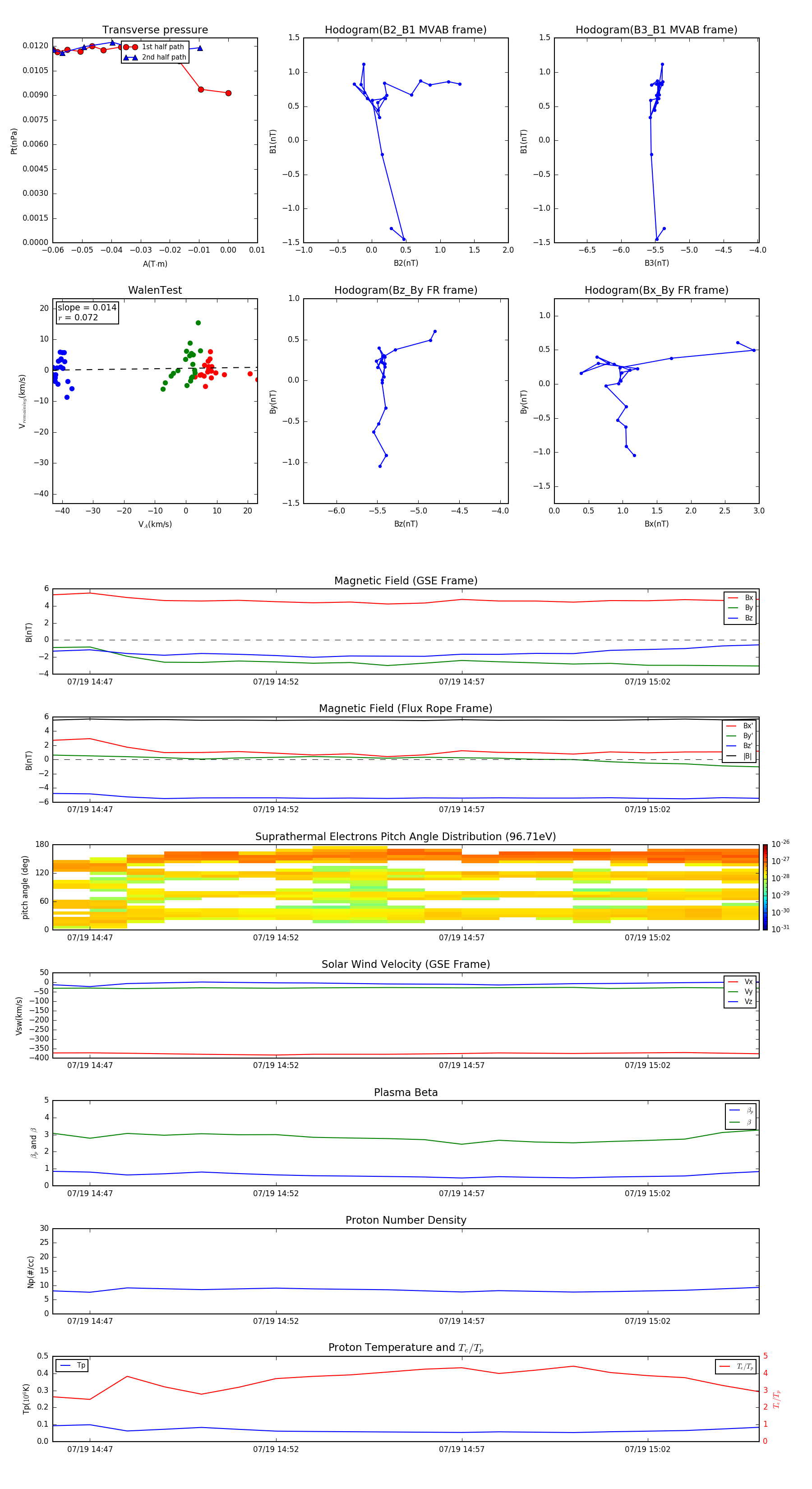Click the 'Tp(10^6K)' y-axis label
The height and width of the screenshot is (1489, 812).
tap(26, 1399)
